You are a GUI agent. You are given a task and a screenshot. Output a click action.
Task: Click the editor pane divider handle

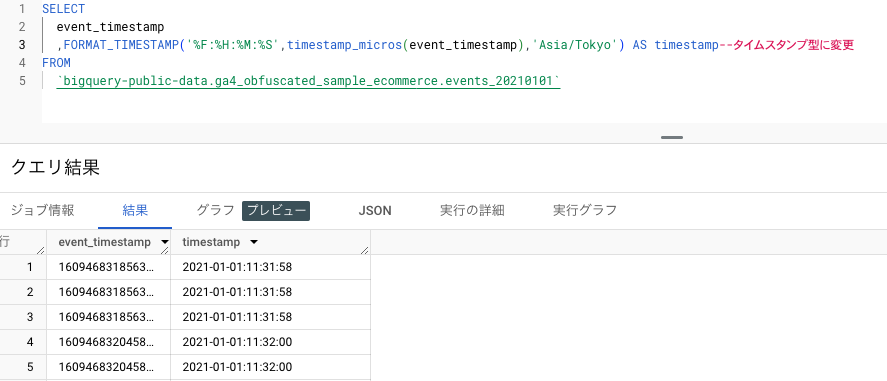click(x=672, y=137)
